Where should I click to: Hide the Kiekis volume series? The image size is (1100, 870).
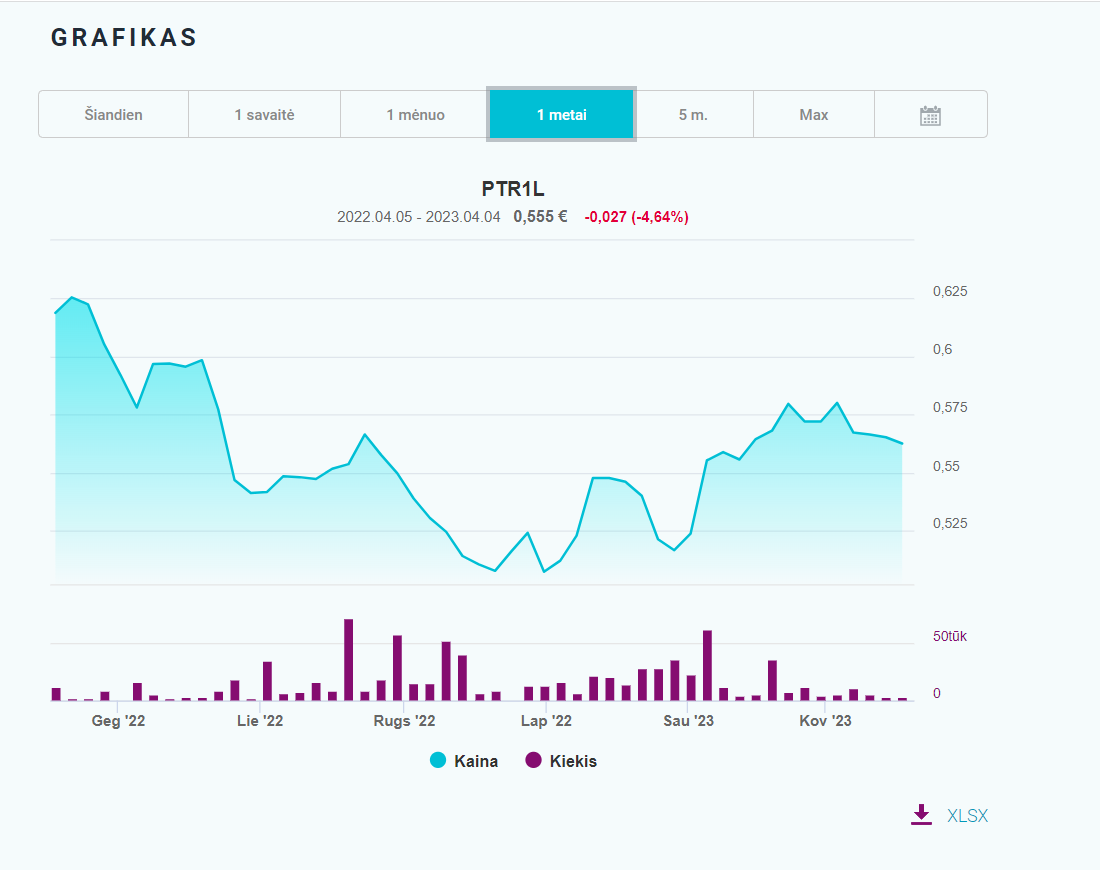point(573,761)
